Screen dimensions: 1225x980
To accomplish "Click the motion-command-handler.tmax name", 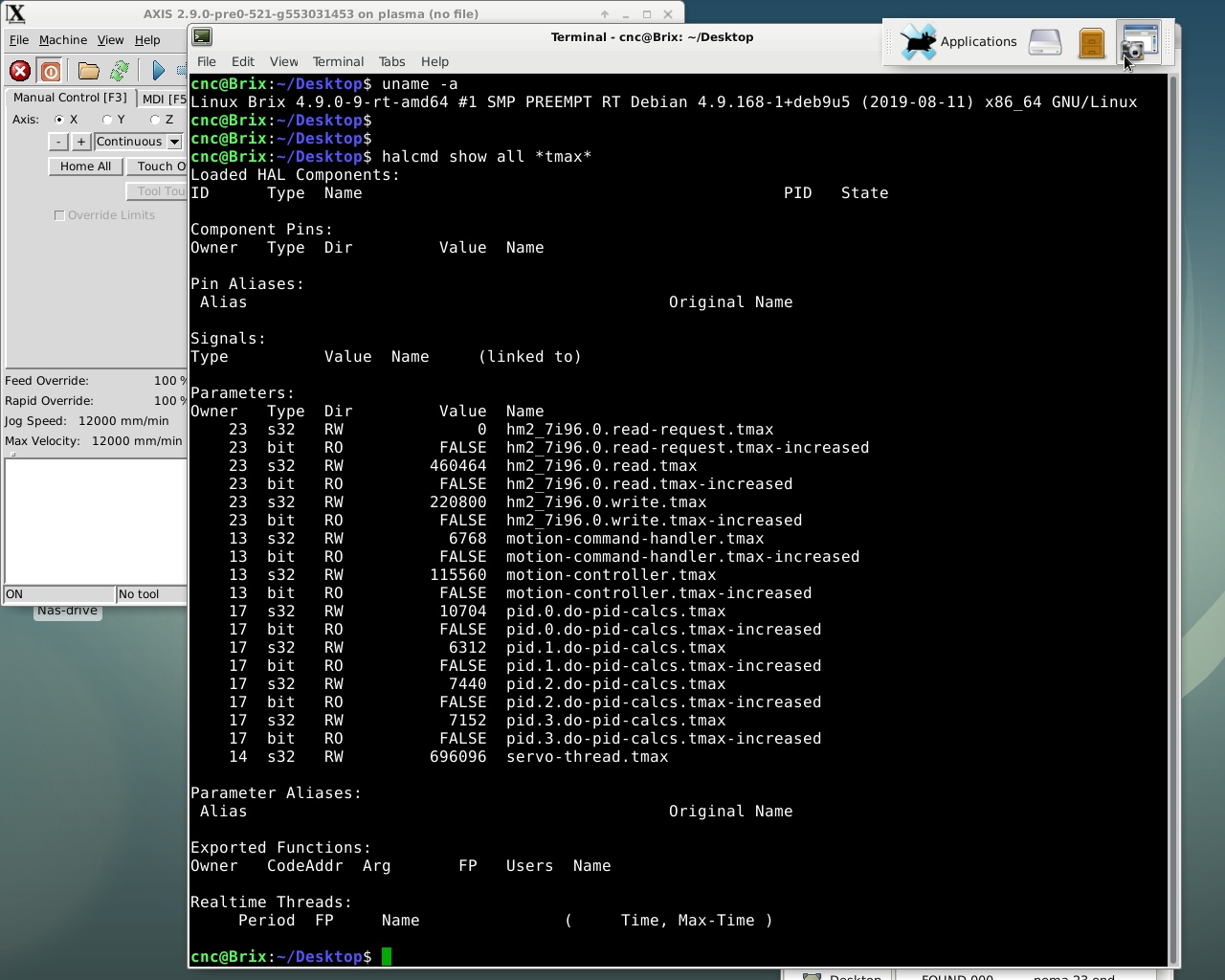I will pos(635,539).
